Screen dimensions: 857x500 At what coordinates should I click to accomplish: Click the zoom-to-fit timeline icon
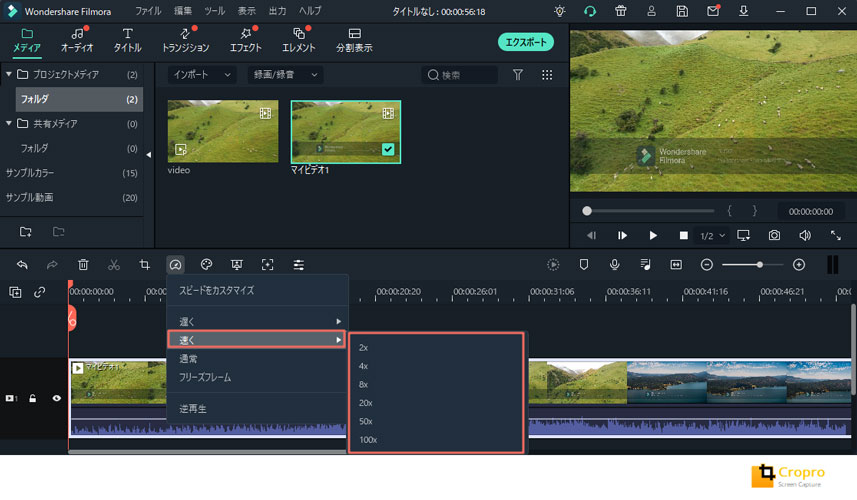coord(676,265)
